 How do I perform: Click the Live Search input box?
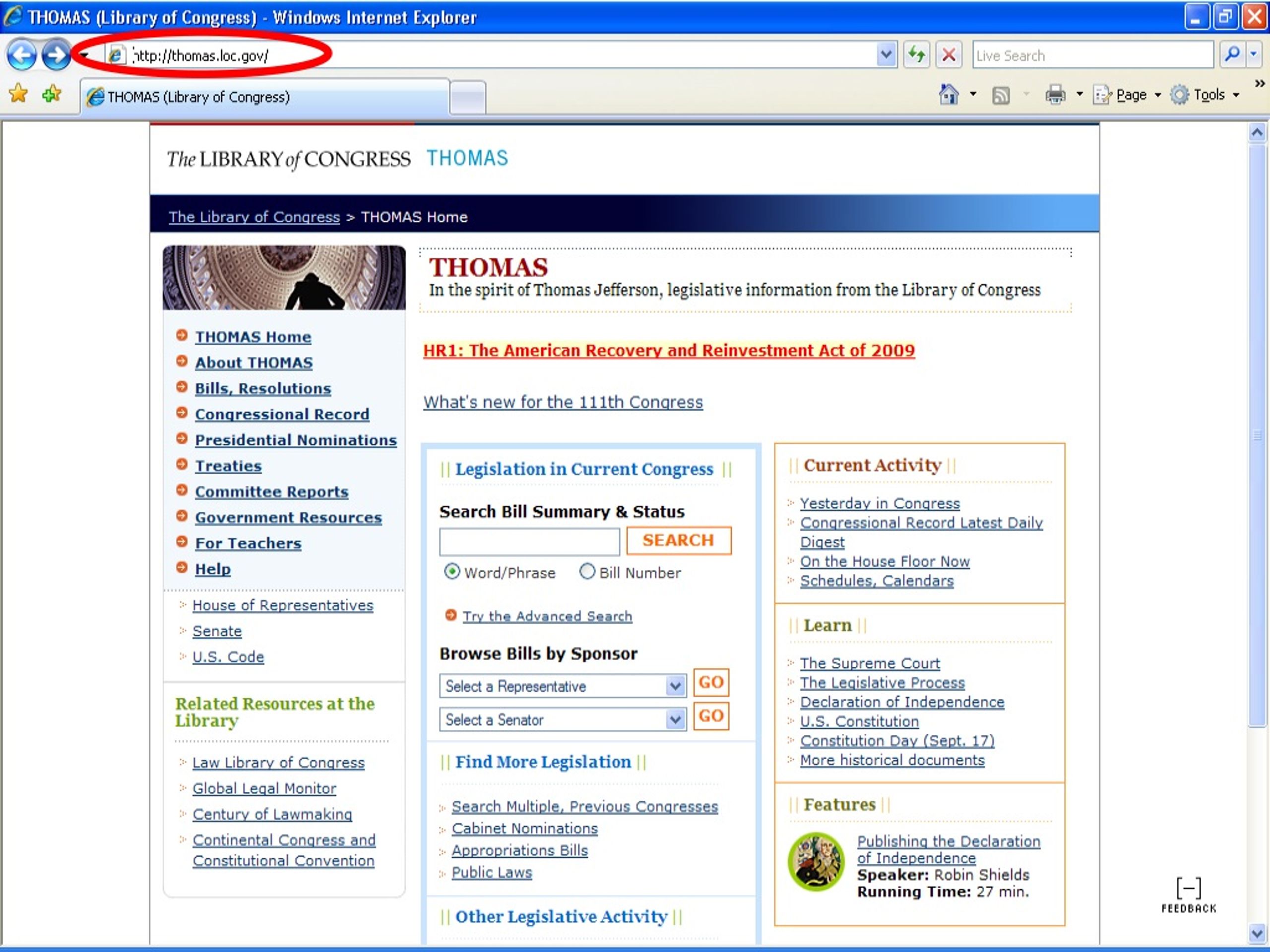tap(1092, 55)
